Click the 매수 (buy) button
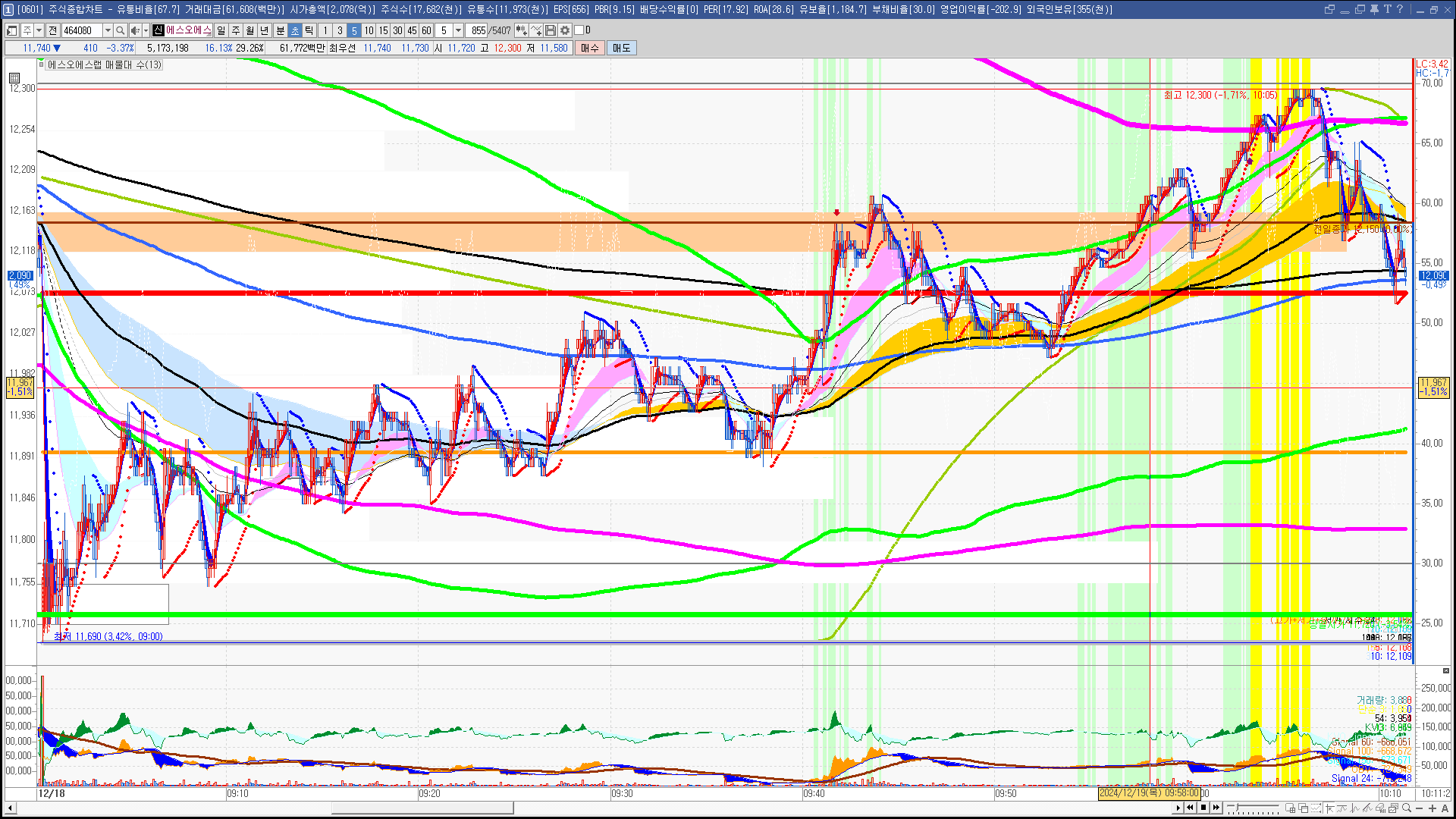The width and height of the screenshot is (1456, 819). [590, 48]
